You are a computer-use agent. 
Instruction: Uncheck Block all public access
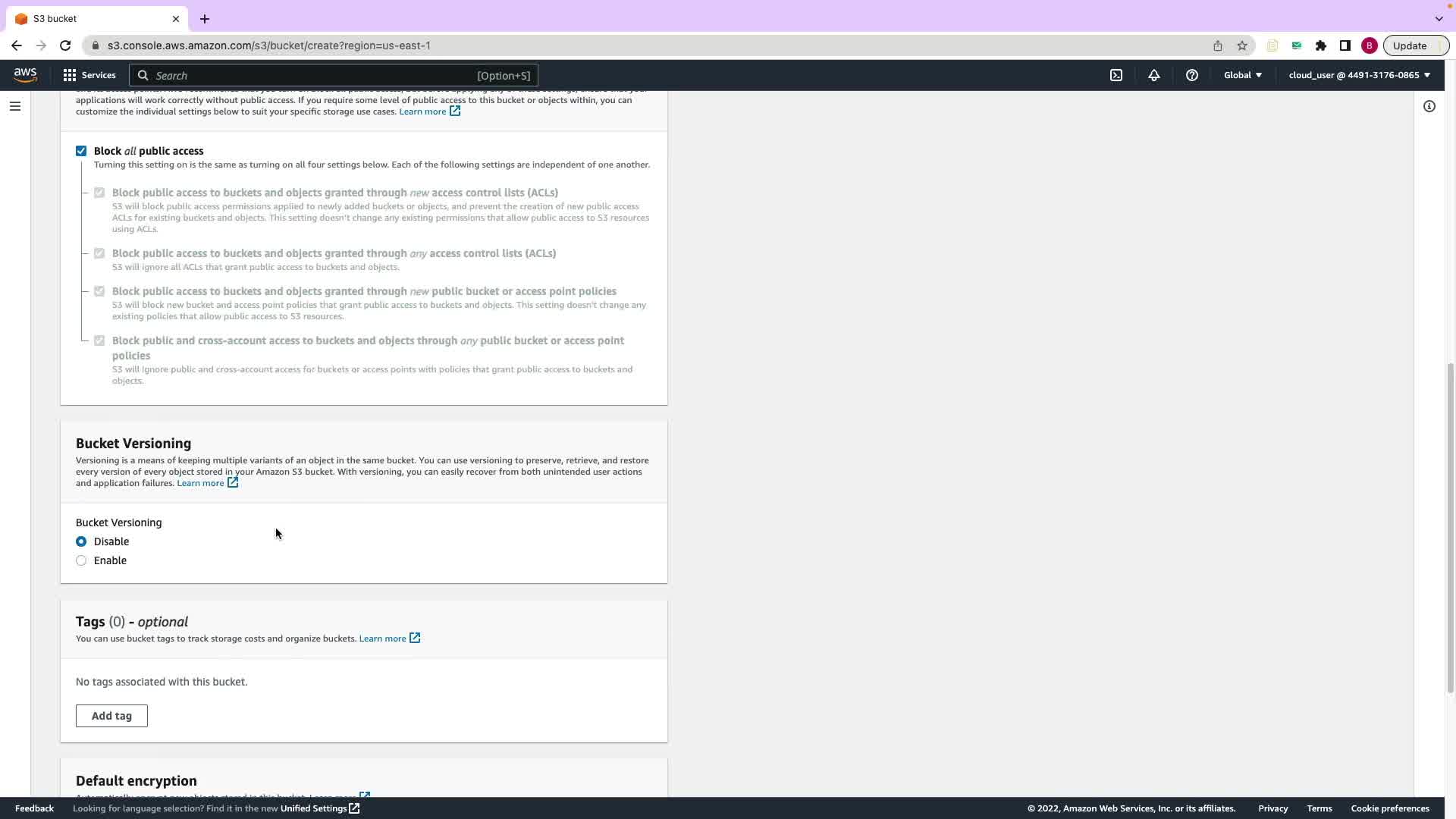point(81,151)
